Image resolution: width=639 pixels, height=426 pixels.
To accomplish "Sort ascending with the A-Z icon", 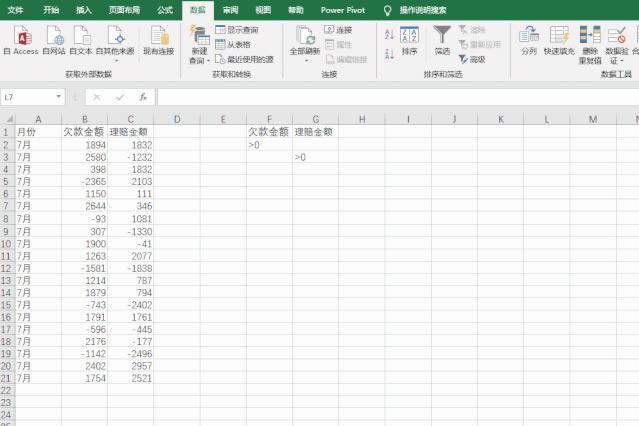I will coord(389,32).
